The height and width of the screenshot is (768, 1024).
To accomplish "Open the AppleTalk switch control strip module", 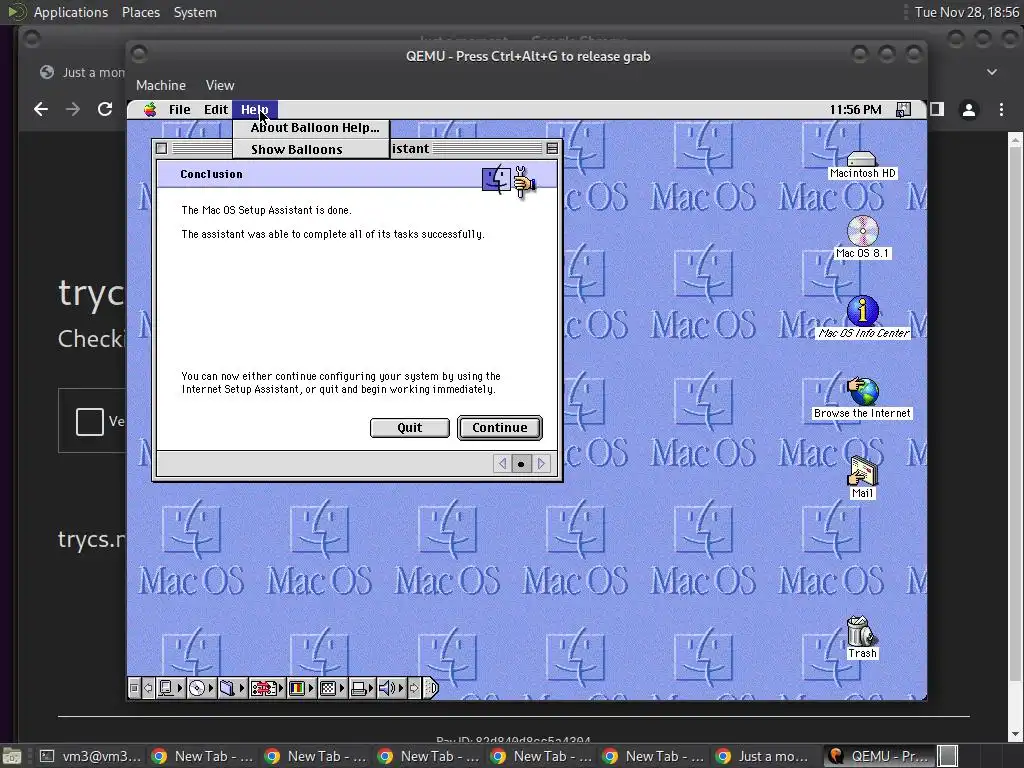I will coord(170,688).
